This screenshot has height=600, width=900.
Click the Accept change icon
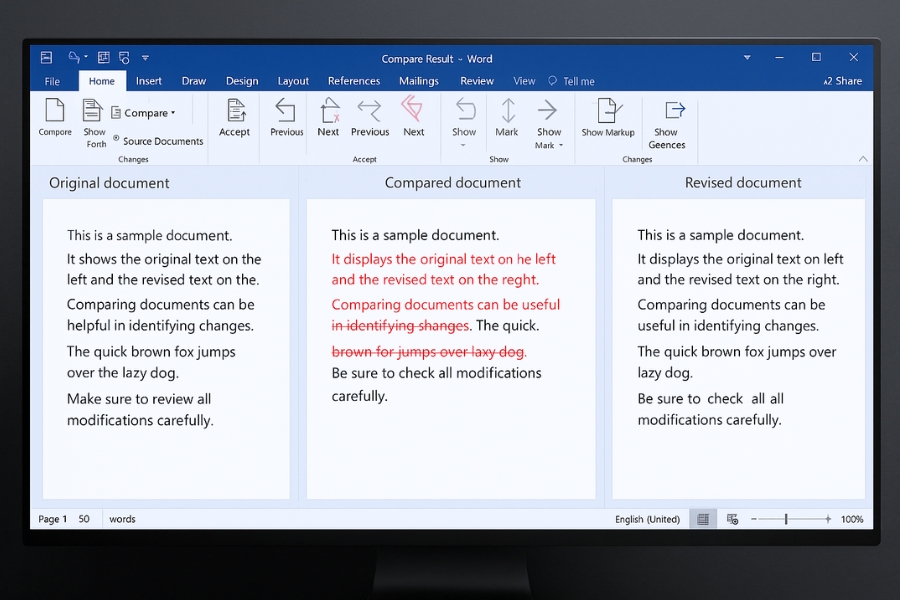(234, 118)
